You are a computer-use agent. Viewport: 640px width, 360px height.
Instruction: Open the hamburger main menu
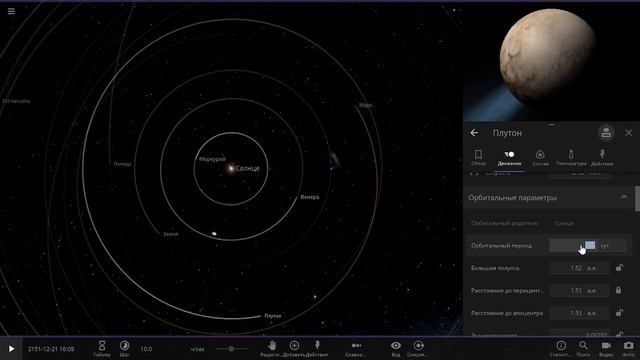point(11,11)
